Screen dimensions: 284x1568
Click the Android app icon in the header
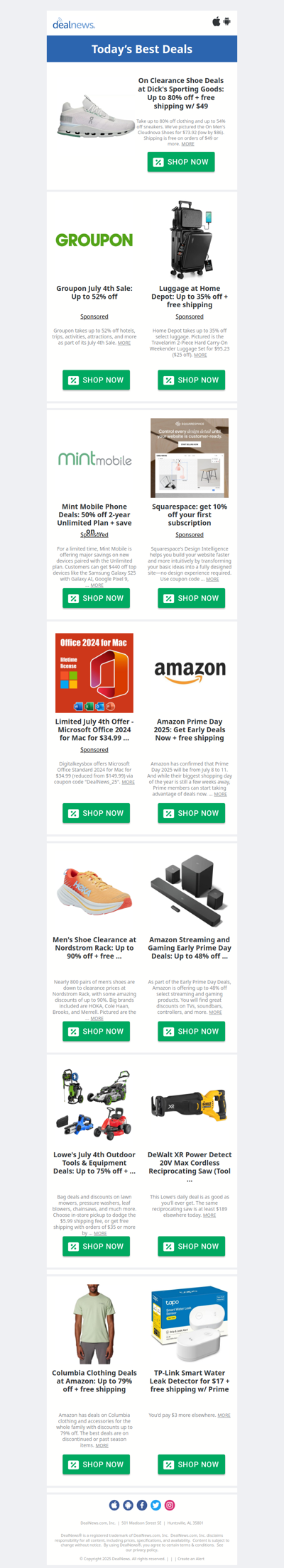227,21
